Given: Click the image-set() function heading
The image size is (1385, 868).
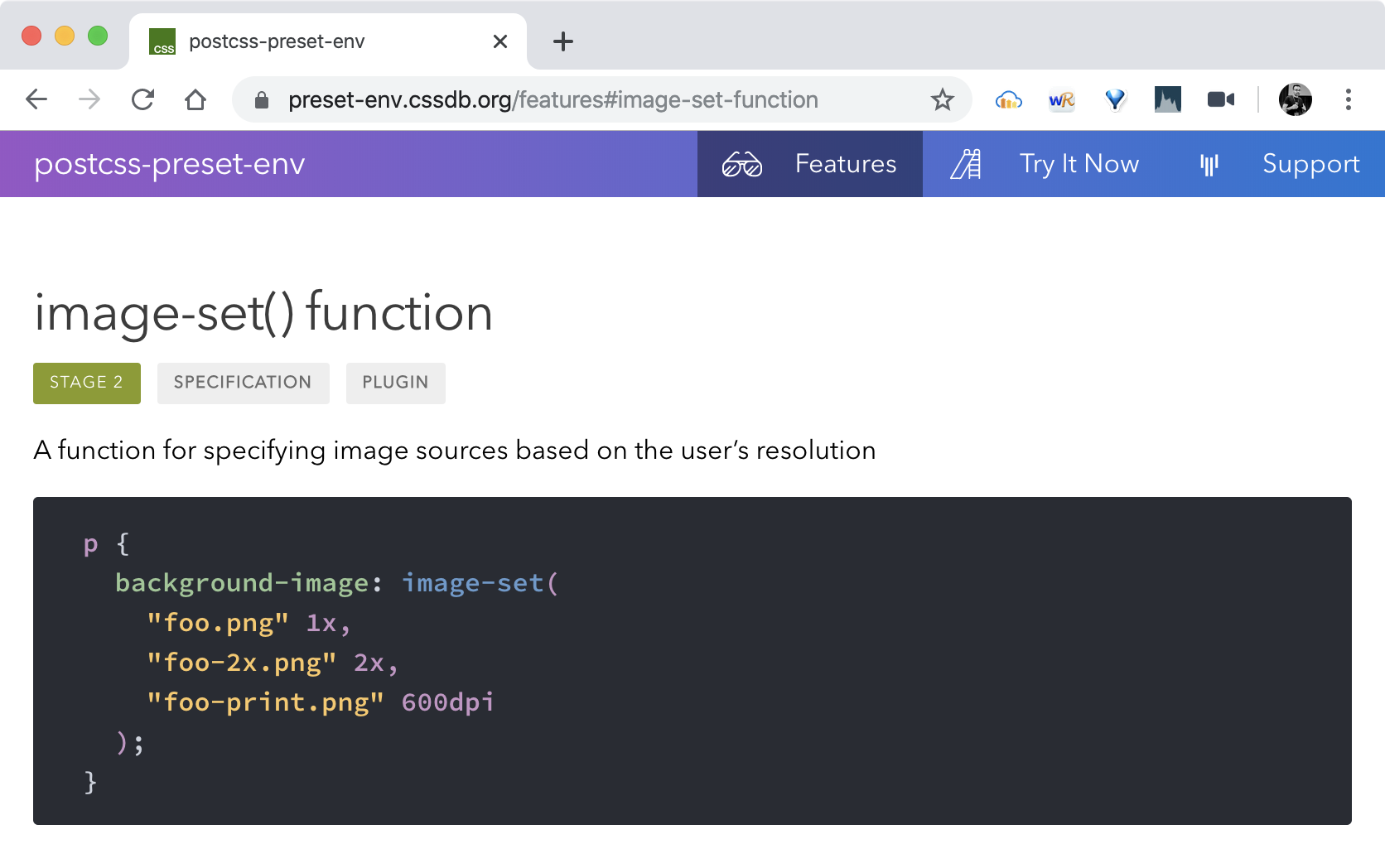Looking at the screenshot, I should click(x=263, y=314).
